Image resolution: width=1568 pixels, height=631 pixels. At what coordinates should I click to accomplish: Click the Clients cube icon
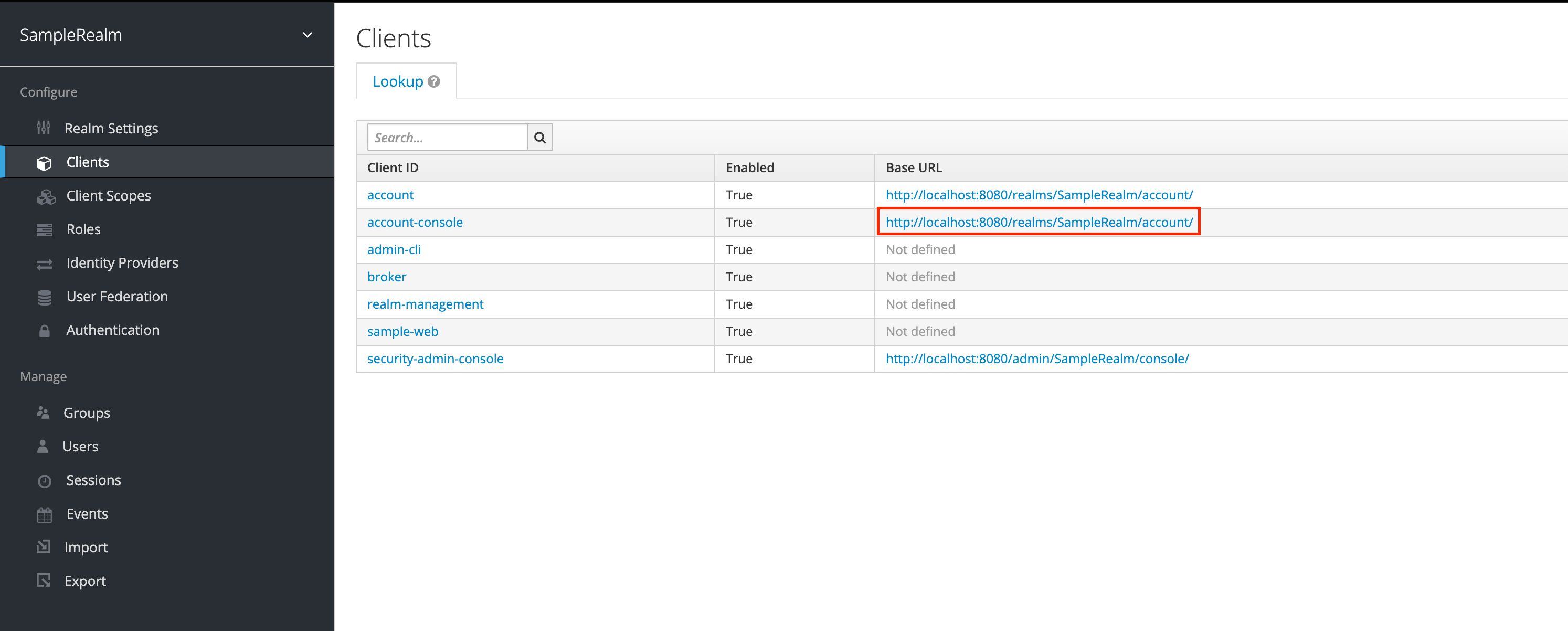pyautogui.click(x=45, y=162)
